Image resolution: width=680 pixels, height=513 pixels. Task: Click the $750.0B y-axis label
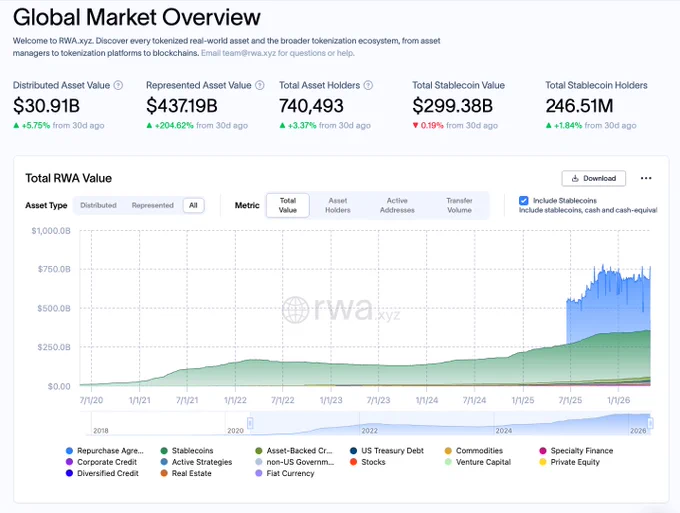click(54, 269)
